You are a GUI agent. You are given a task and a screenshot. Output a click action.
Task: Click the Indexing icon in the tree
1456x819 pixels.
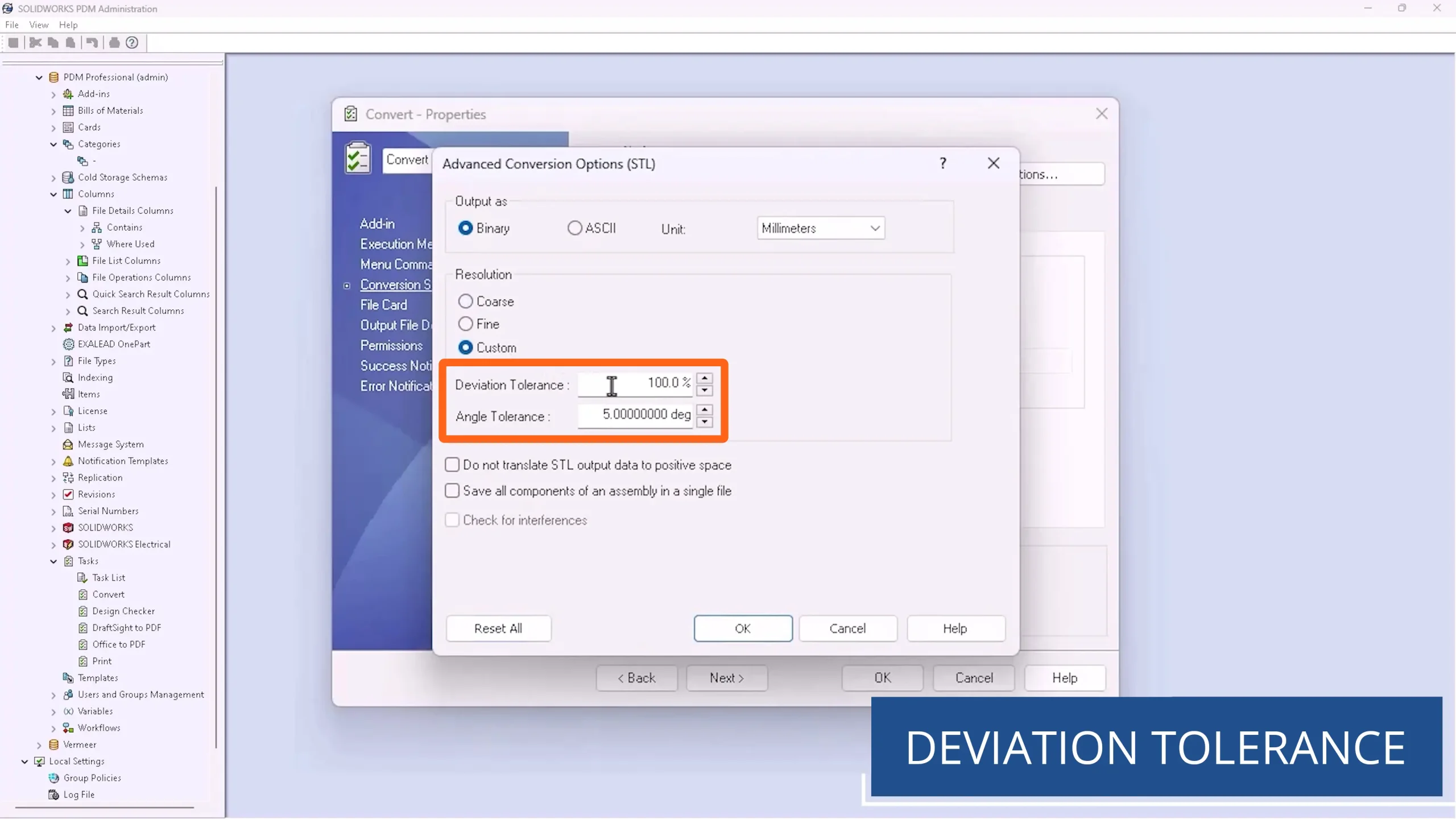(68, 377)
